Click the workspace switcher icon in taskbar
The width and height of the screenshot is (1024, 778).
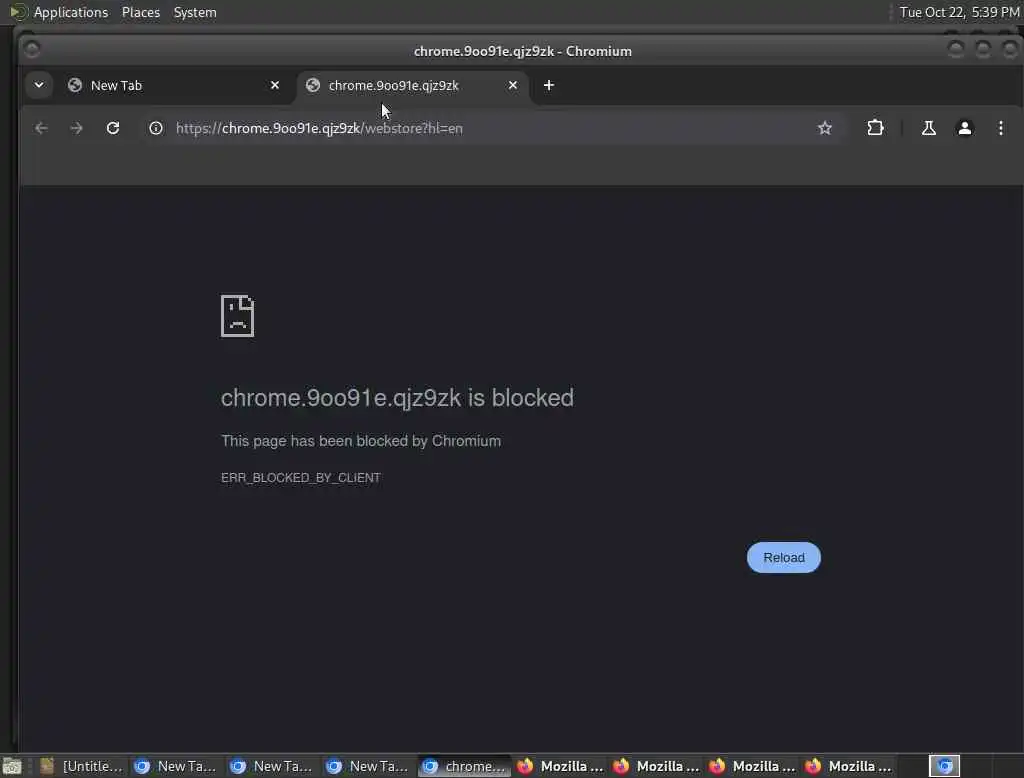point(944,766)
